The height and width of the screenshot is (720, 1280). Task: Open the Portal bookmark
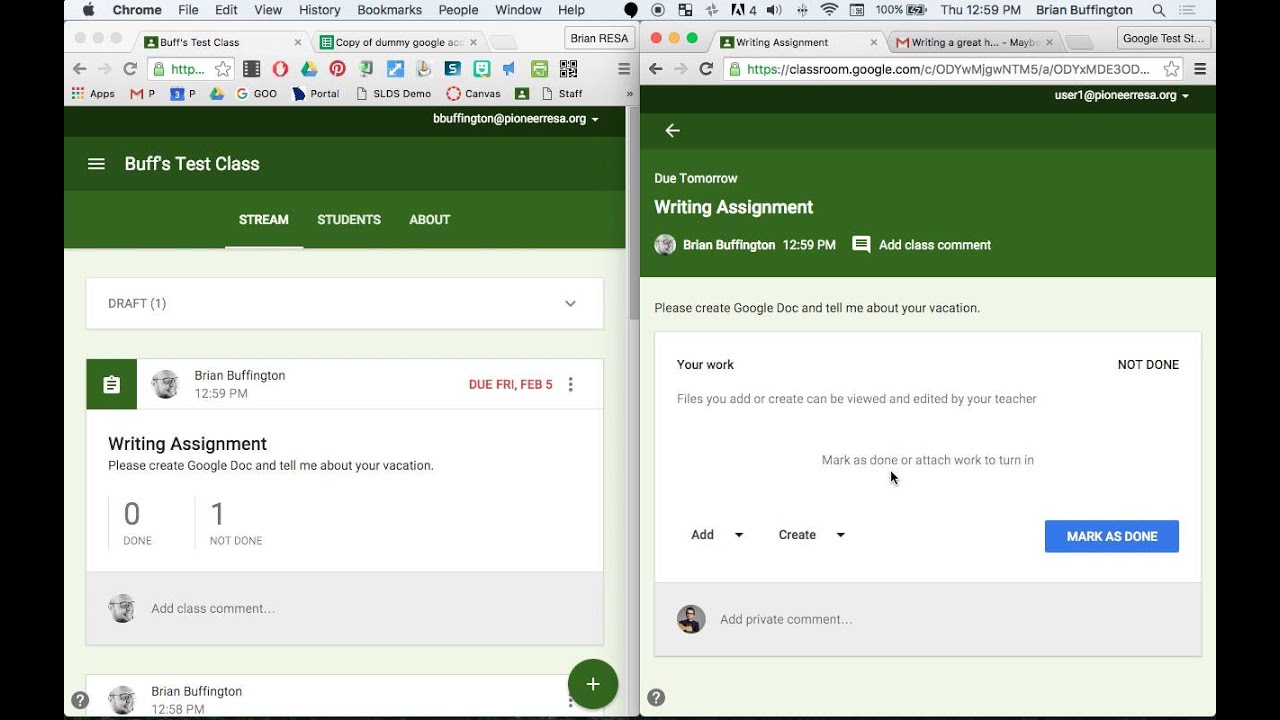coord(316,94)
